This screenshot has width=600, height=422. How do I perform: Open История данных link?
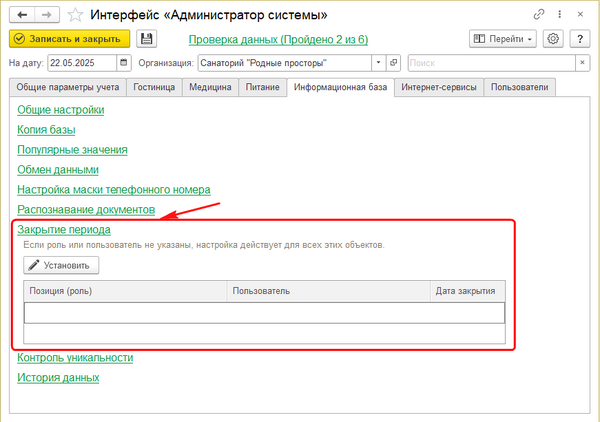point(58,377)
